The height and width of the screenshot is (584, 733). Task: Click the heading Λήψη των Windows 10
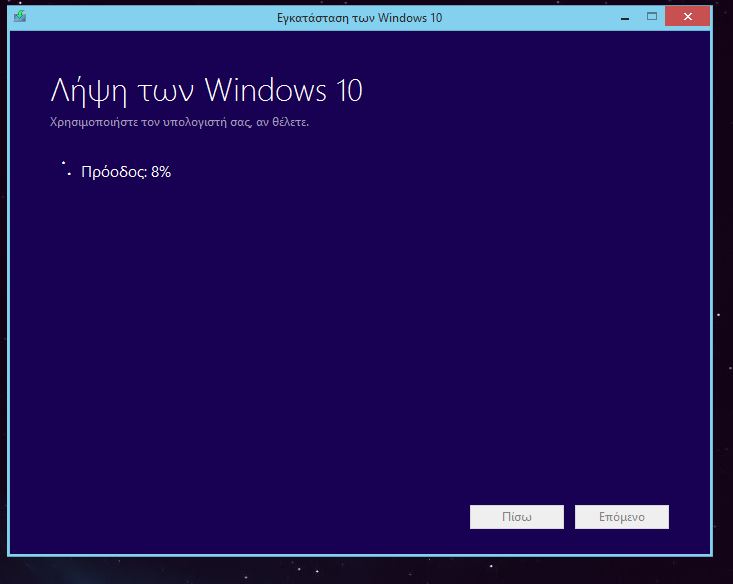206,90
